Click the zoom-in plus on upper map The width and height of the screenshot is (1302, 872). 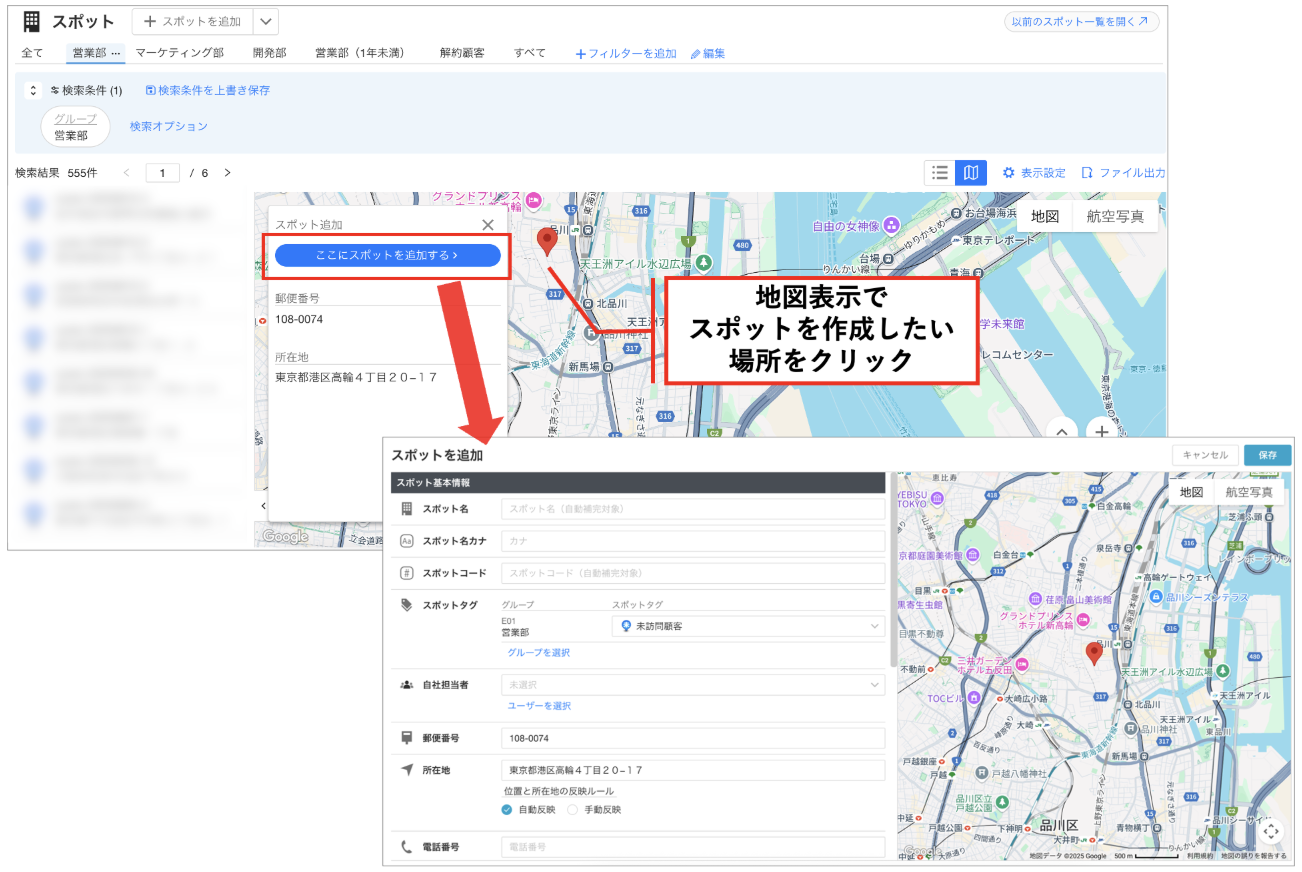(x=1101, y=431)
